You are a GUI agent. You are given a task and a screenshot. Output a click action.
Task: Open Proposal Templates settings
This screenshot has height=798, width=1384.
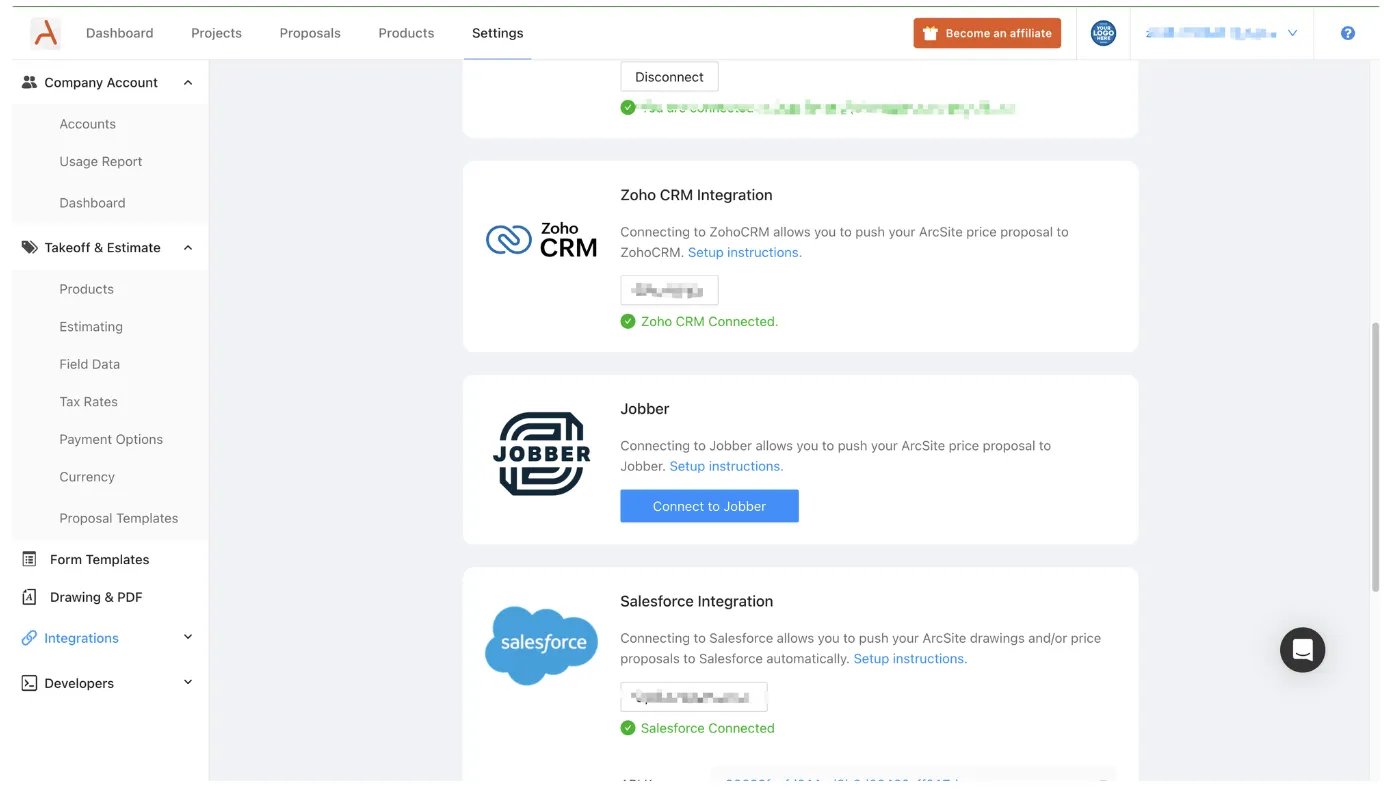pyautogui.click(x=119, y=518)
